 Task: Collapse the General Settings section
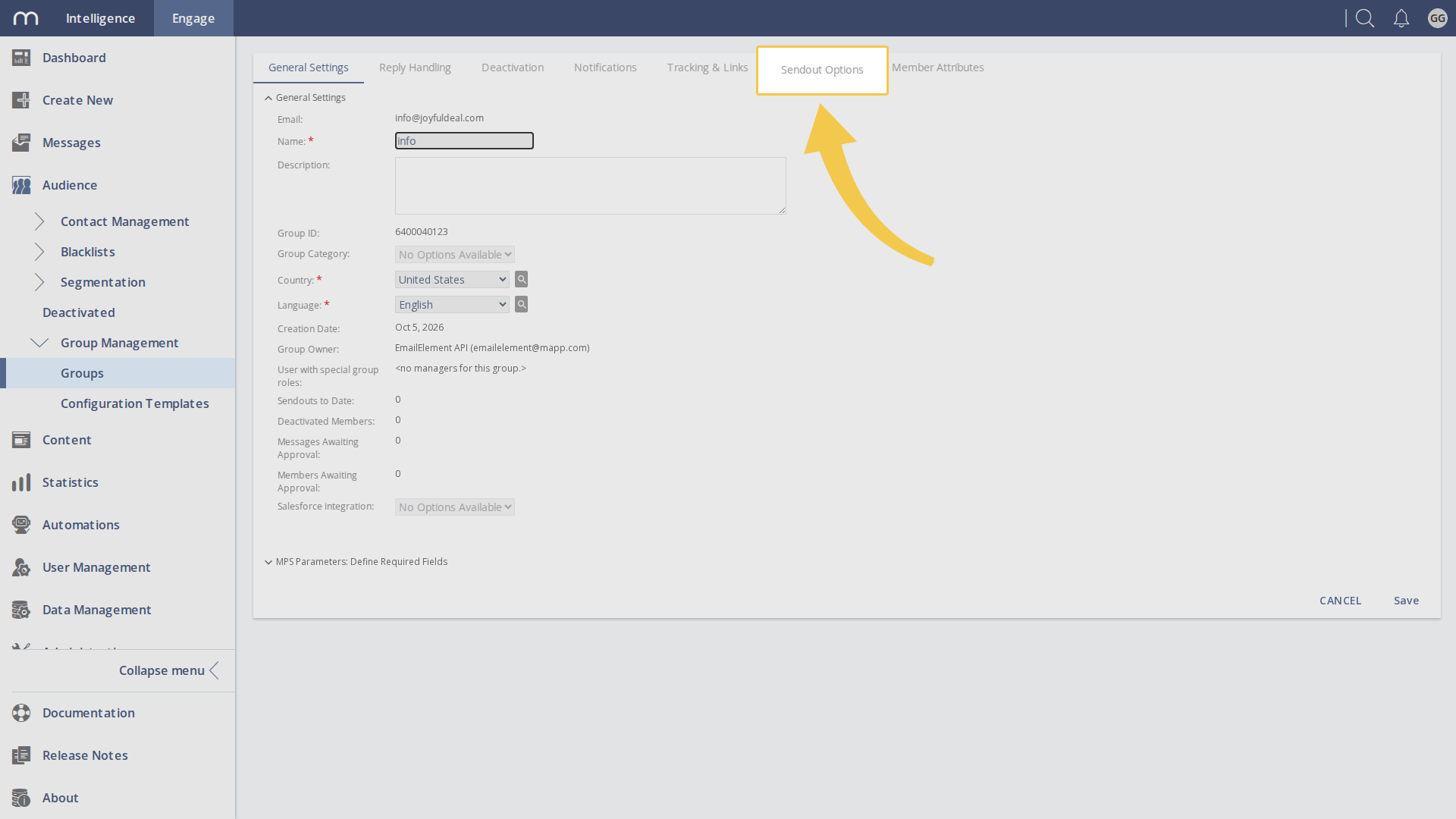click(x=268, y=98)
